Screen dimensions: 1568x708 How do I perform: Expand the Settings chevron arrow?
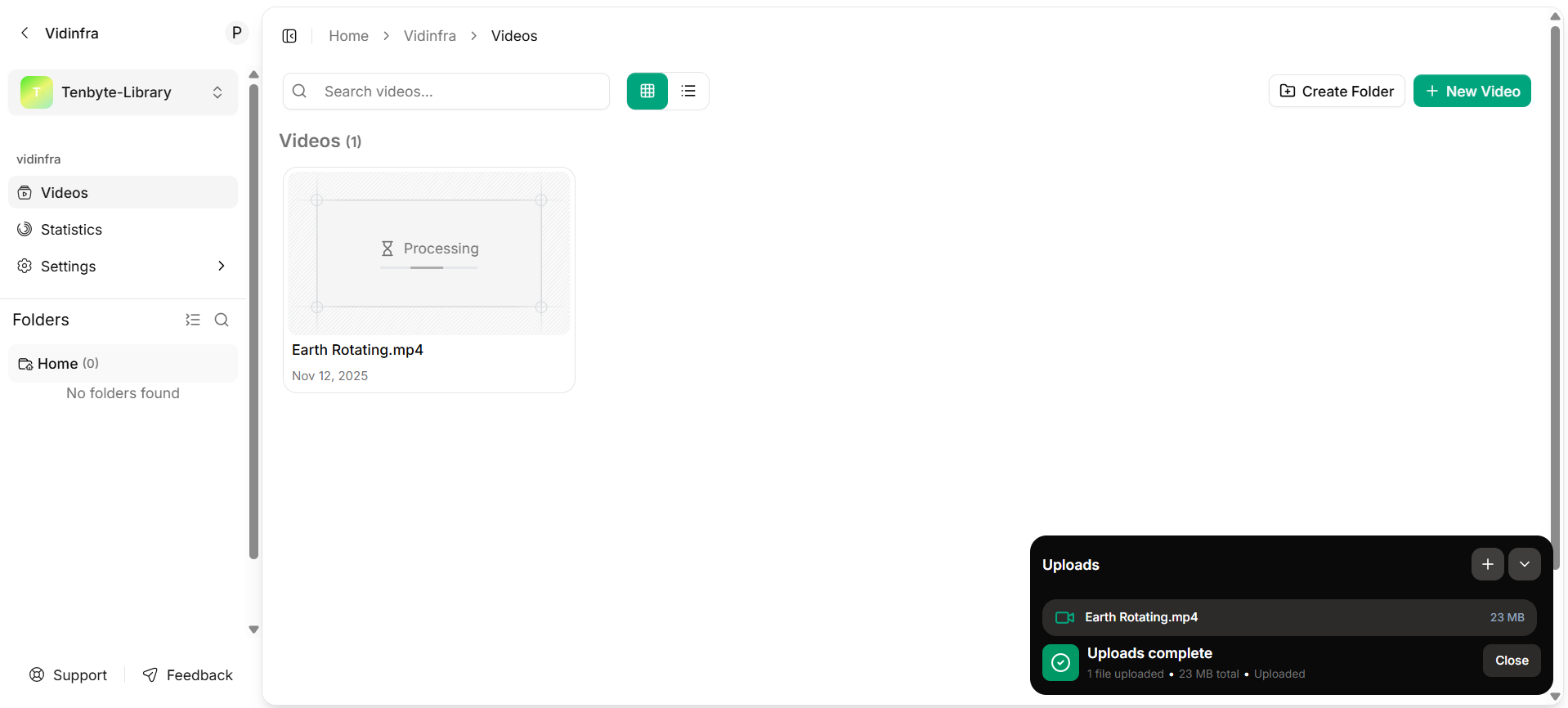point(221,266)
